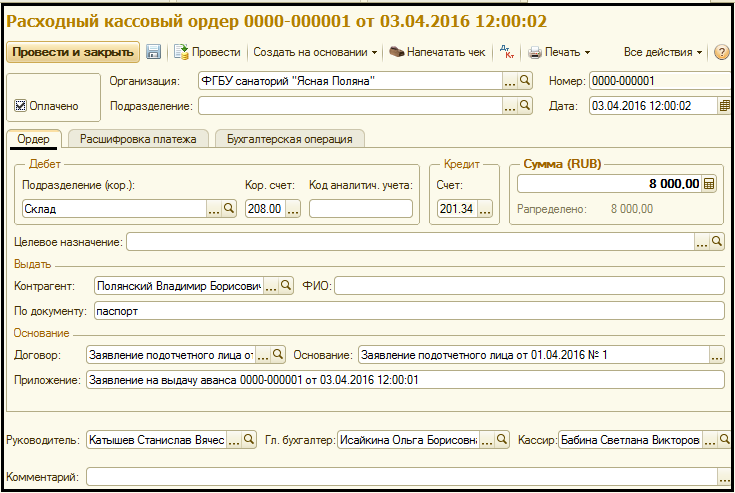
Task: Click the Приложение input field
Action: (405, 380)
